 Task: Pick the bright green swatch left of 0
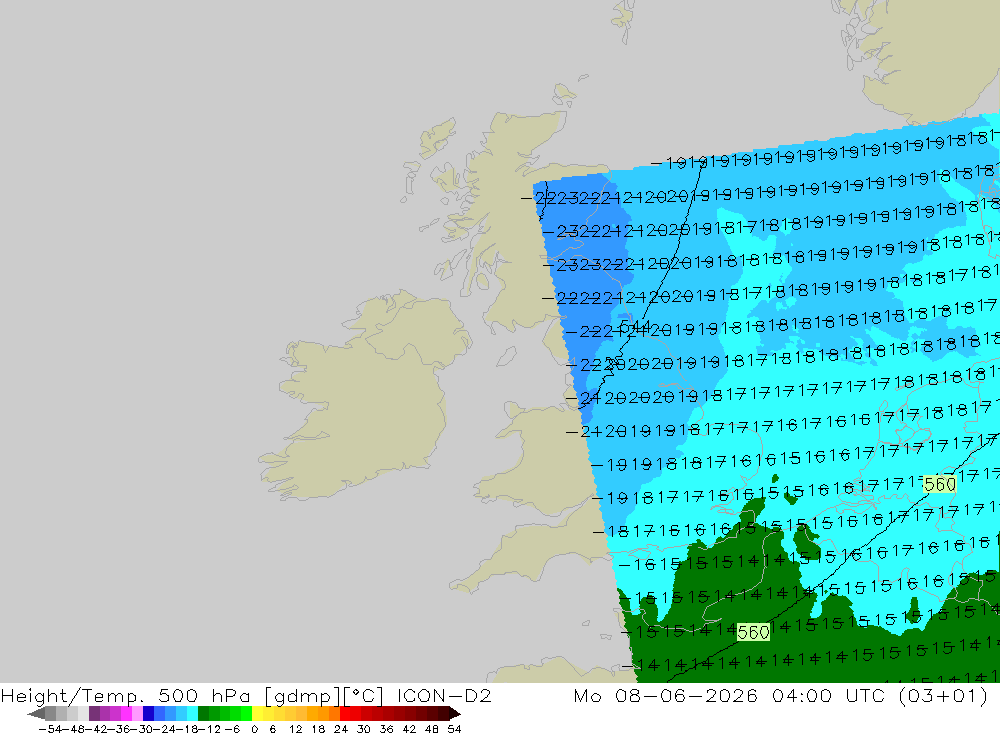(246, 713)
